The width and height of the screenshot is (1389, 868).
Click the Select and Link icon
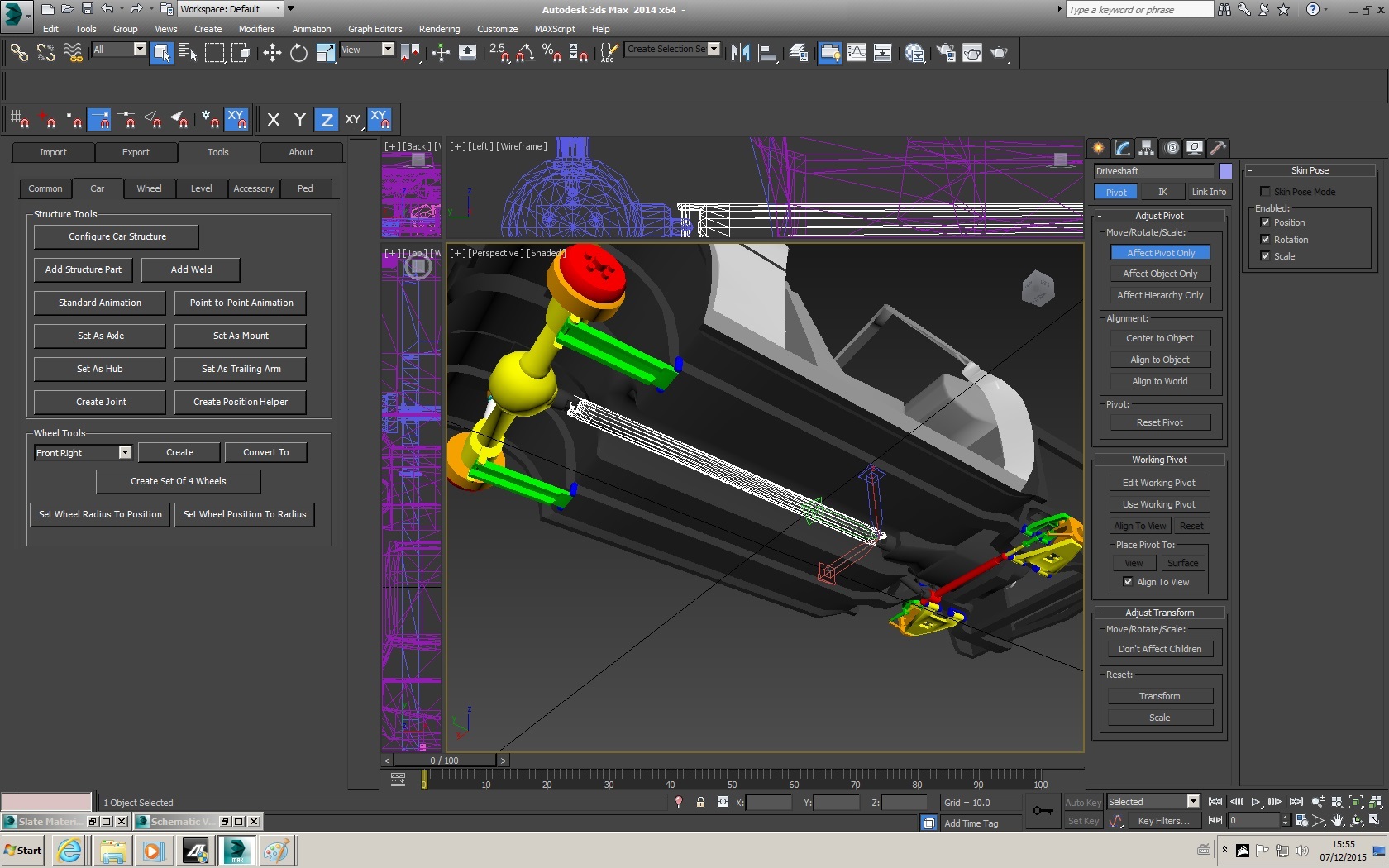[19, 53]
